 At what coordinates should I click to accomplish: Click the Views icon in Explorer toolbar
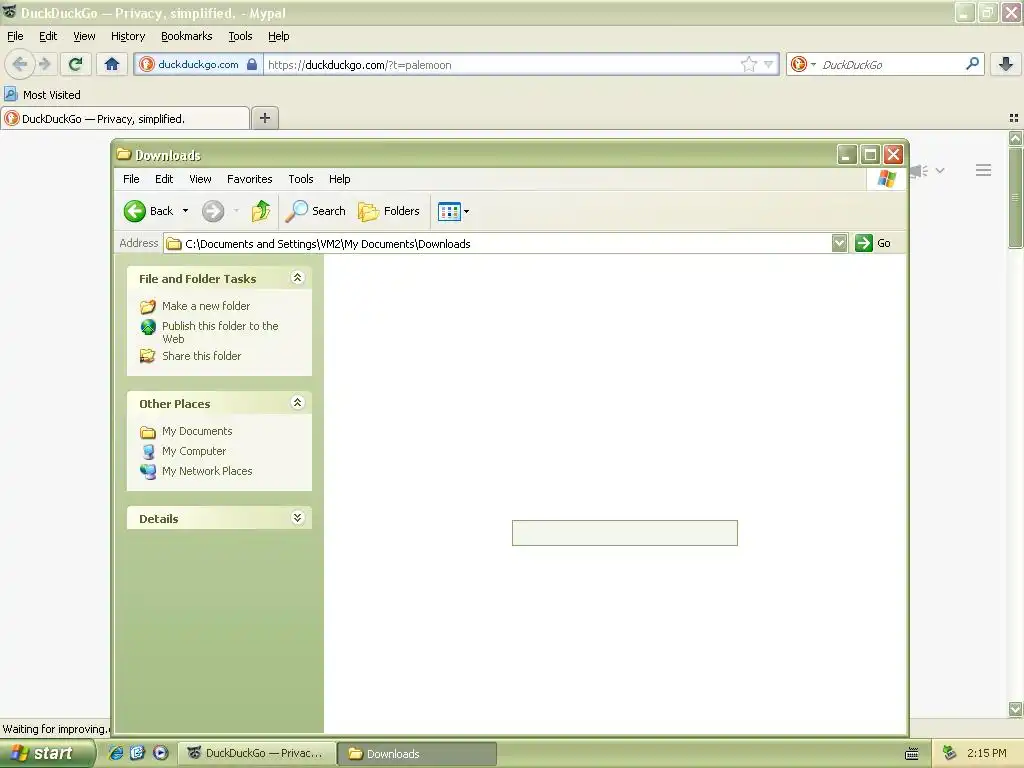[449, 212]
